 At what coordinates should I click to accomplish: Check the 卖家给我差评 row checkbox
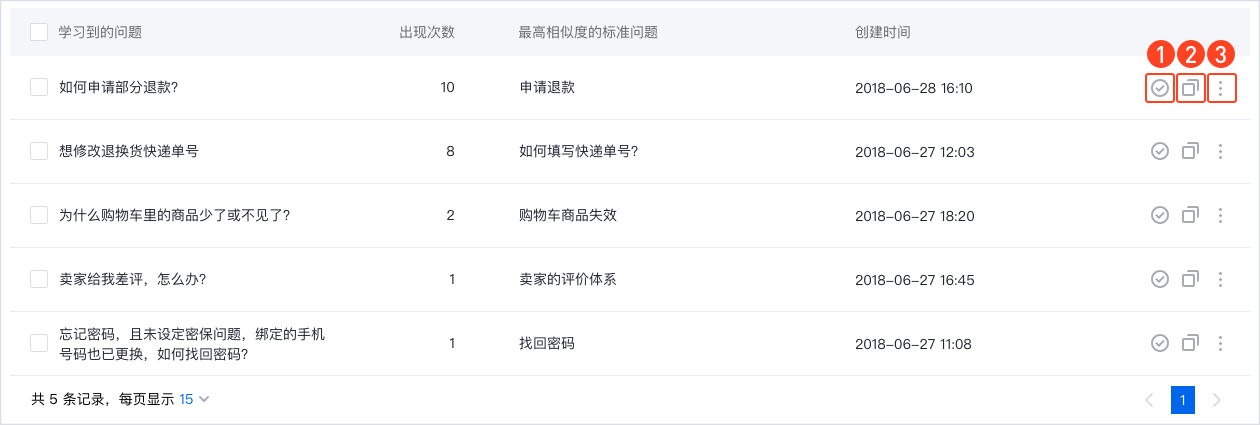click(39, 279)
